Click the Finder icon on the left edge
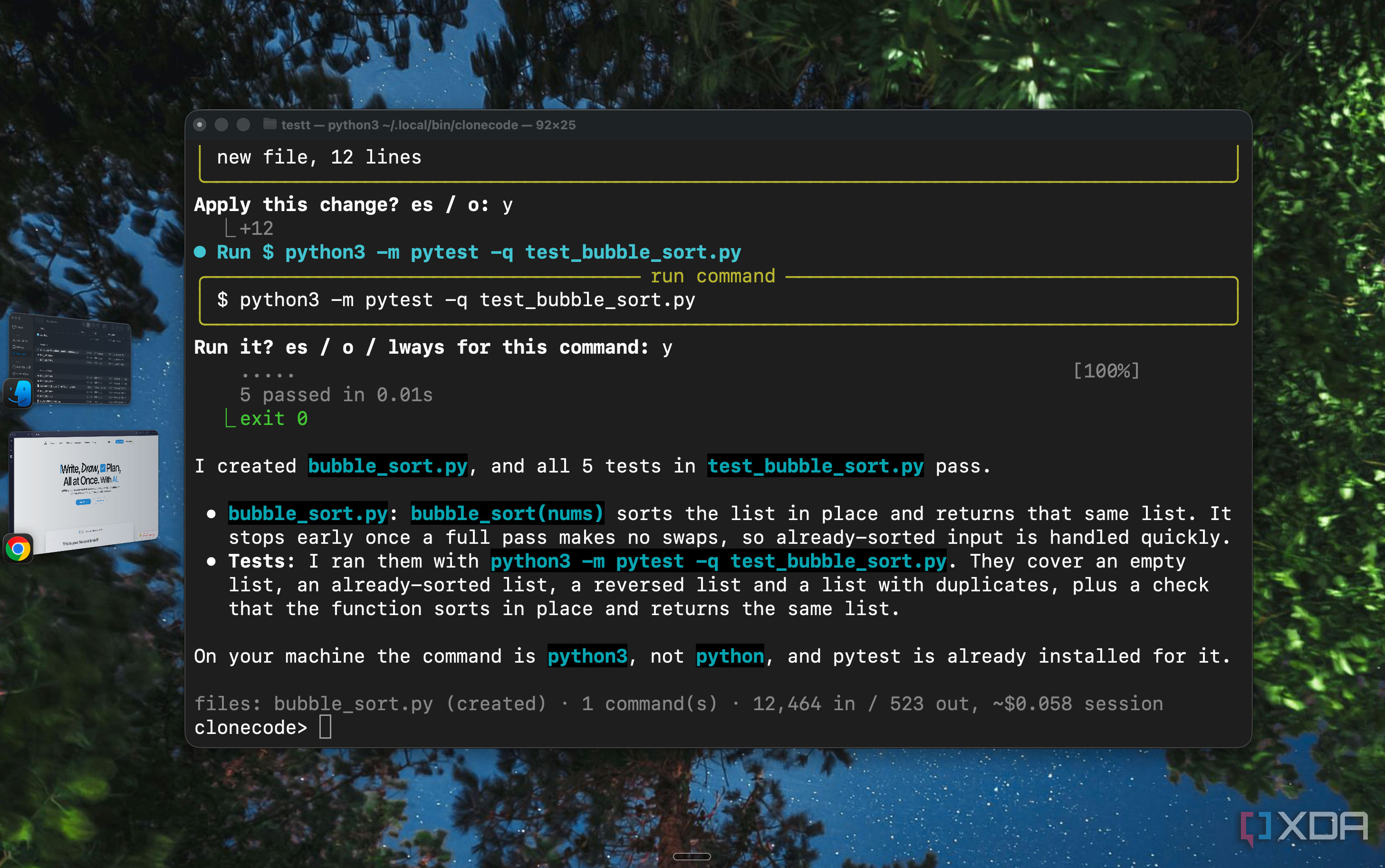The height and width of the screenshot is (868, 1385). (x=19, y=394)
